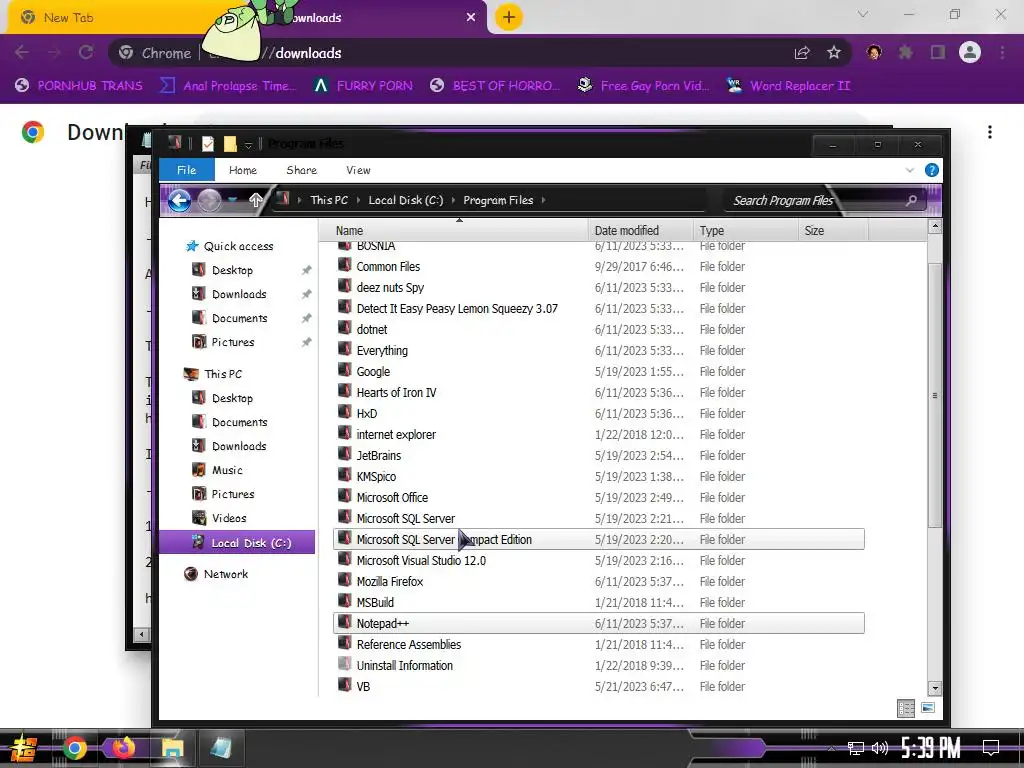Select Downloads under Quick access
Image resolution: width=1024 pixels, height=768 pixels.
pyautogui.click(x=239, y=294)
